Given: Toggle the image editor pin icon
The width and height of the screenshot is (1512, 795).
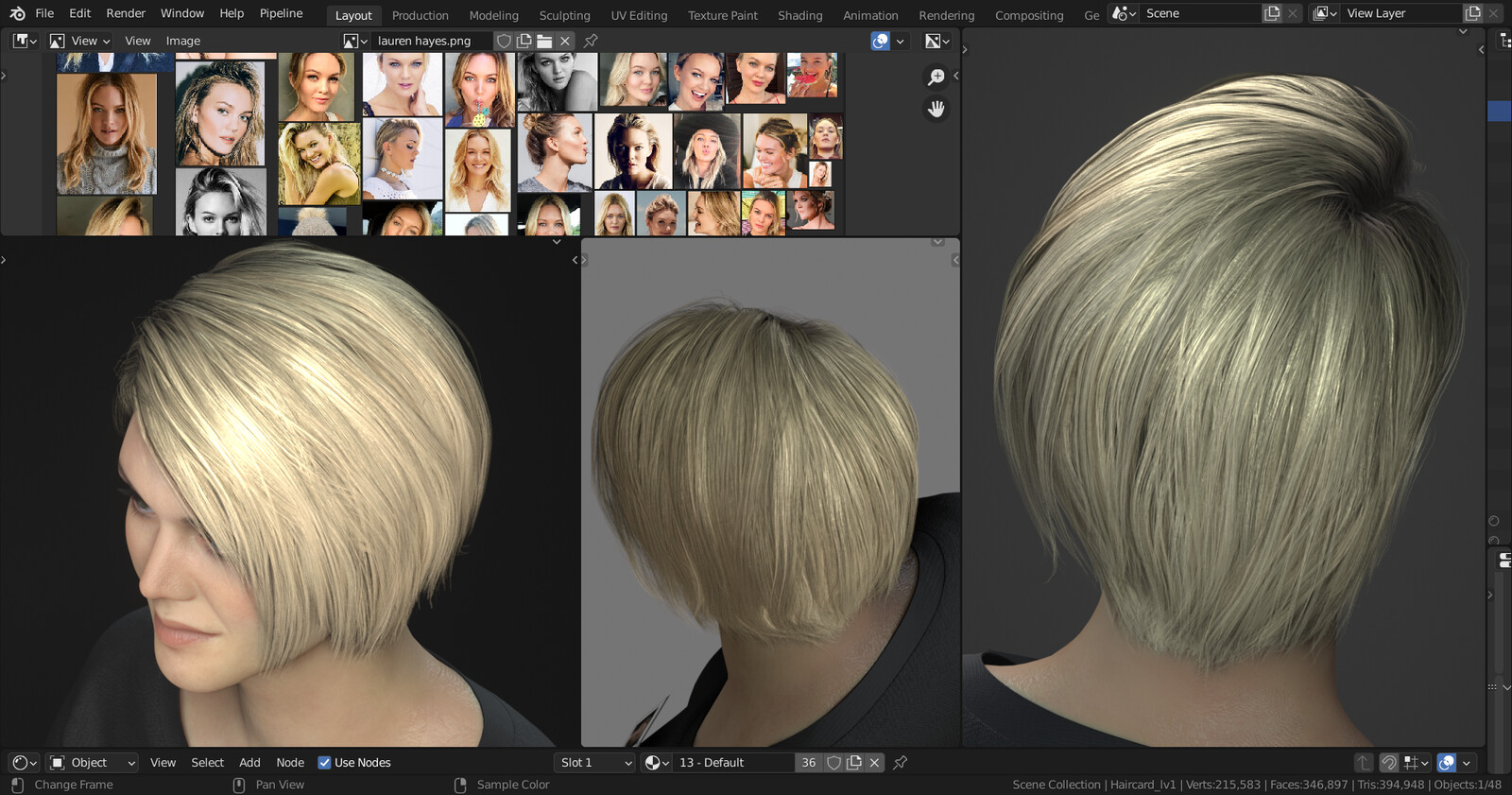Looking at the screenshot, I should tap(591, 41).
